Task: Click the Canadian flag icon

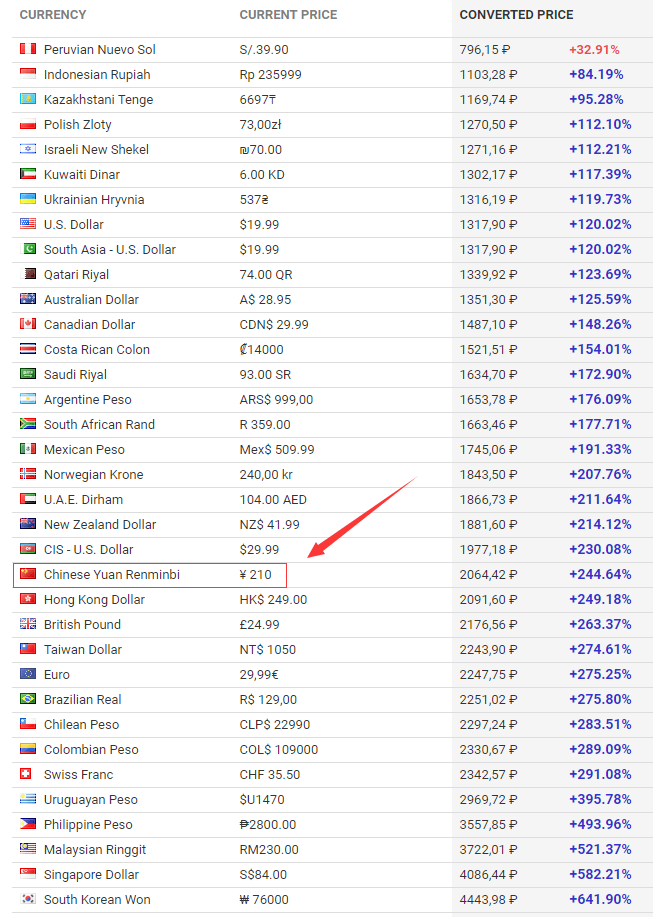Action: pyautogui.click(x=28, y=324)
